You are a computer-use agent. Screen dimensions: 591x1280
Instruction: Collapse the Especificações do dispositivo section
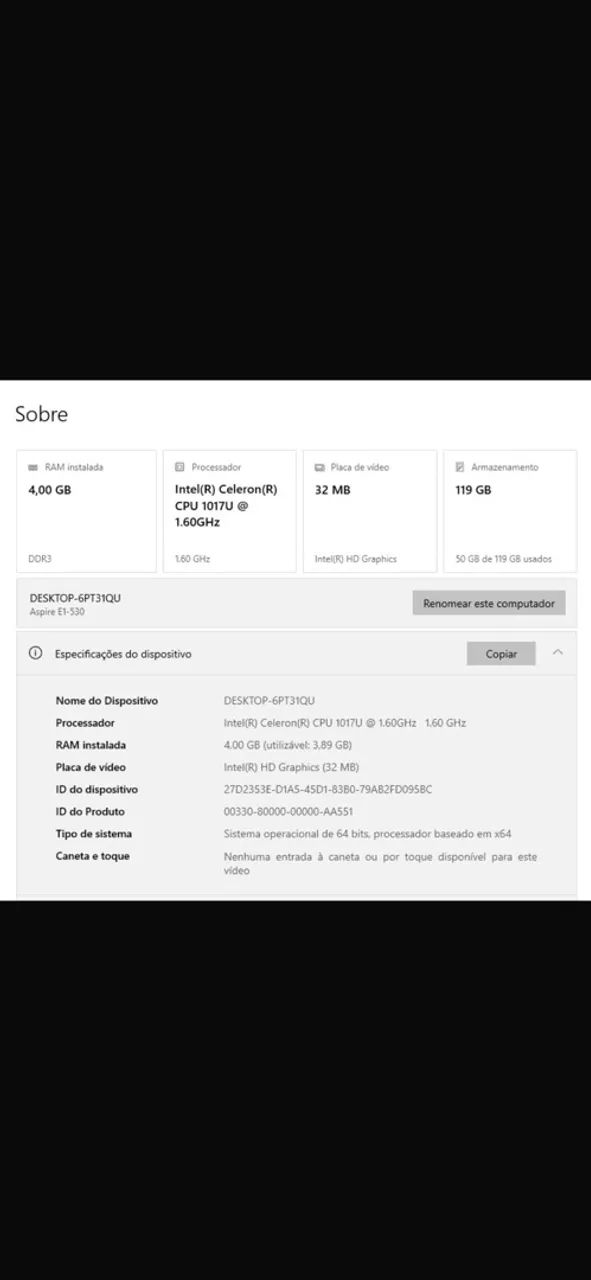558,653
